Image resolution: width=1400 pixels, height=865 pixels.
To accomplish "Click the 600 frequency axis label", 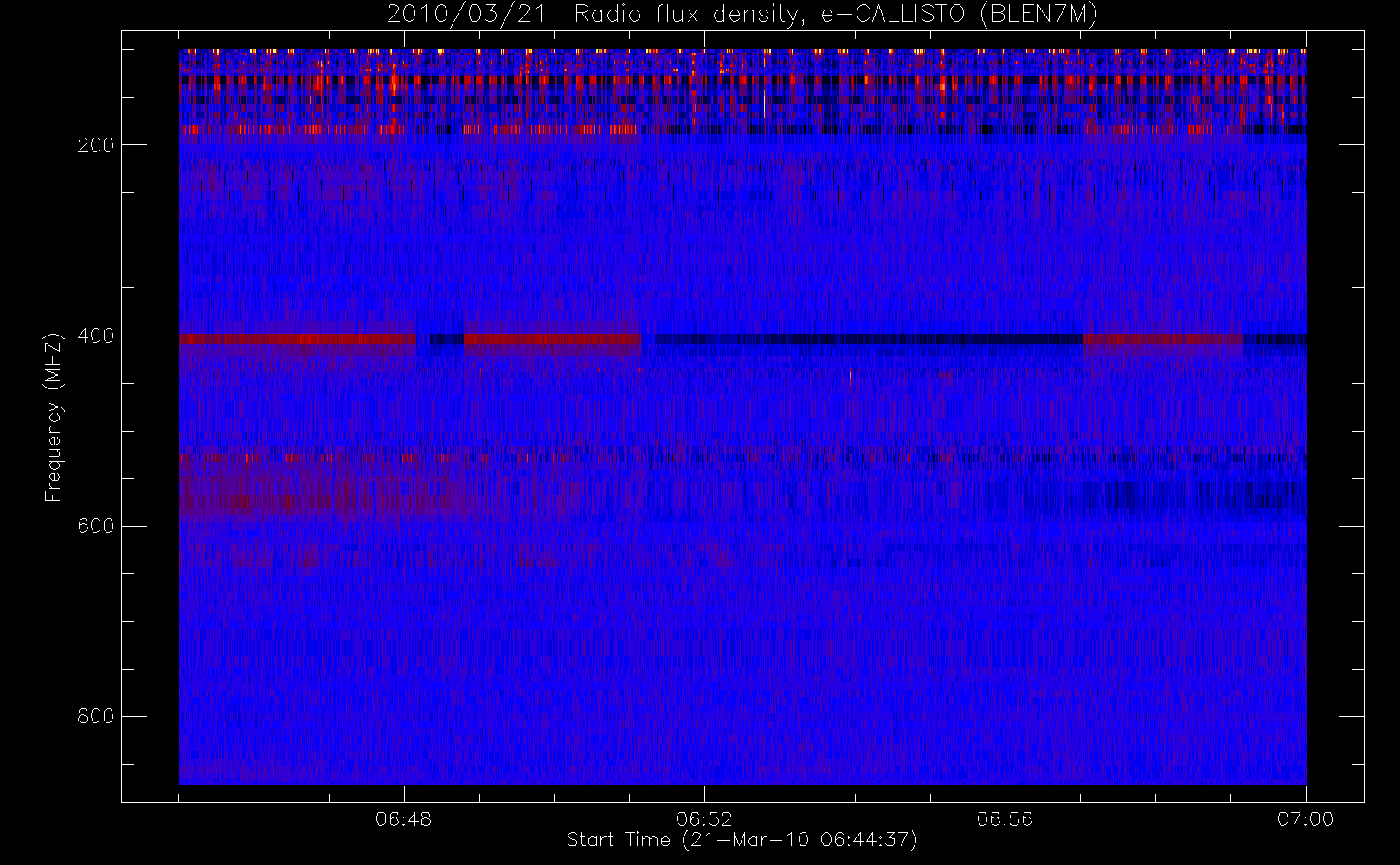I will pos(95,526).
